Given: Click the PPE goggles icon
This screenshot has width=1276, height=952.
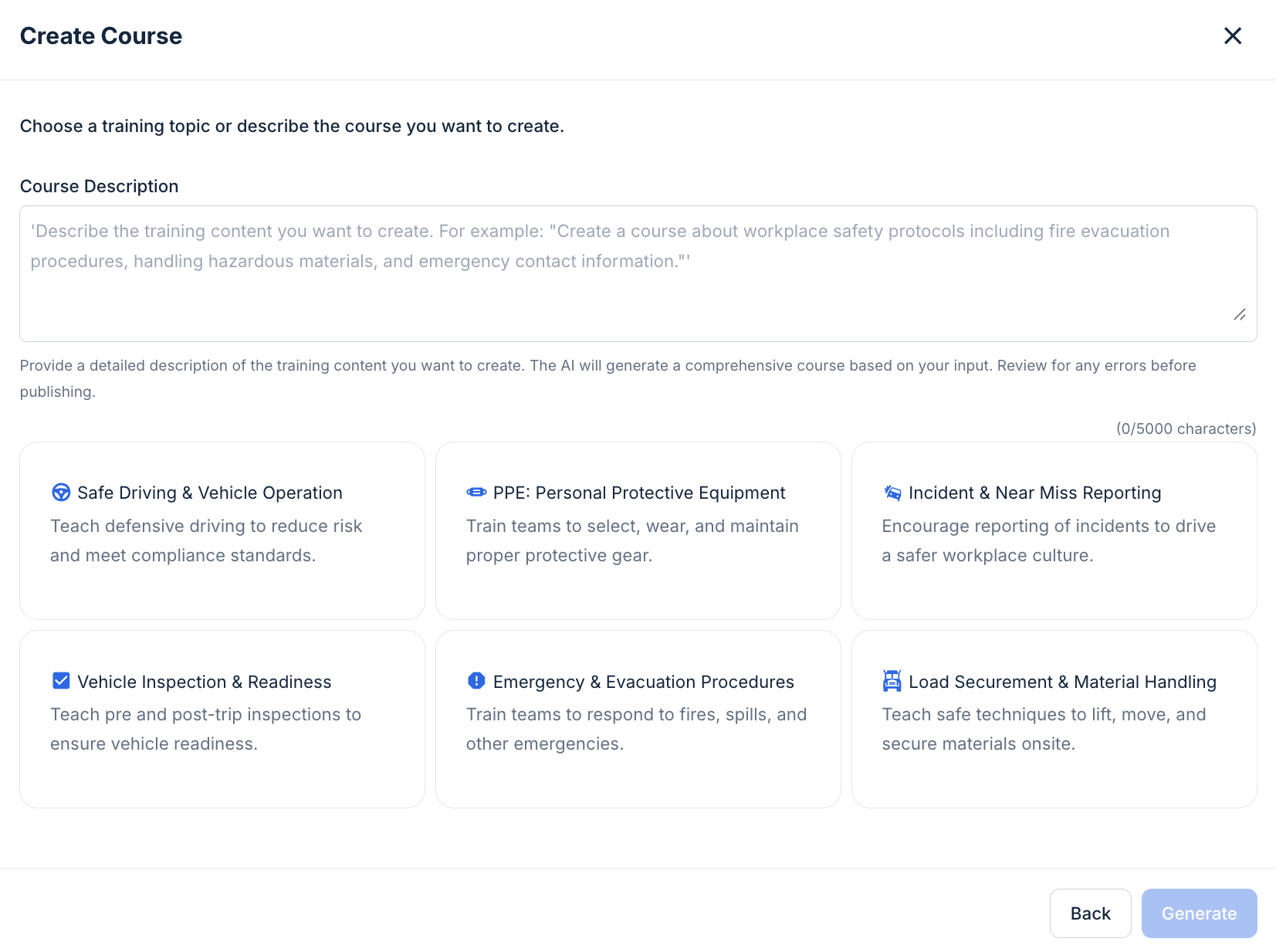Looking at the screenshot, I should 476,493.
